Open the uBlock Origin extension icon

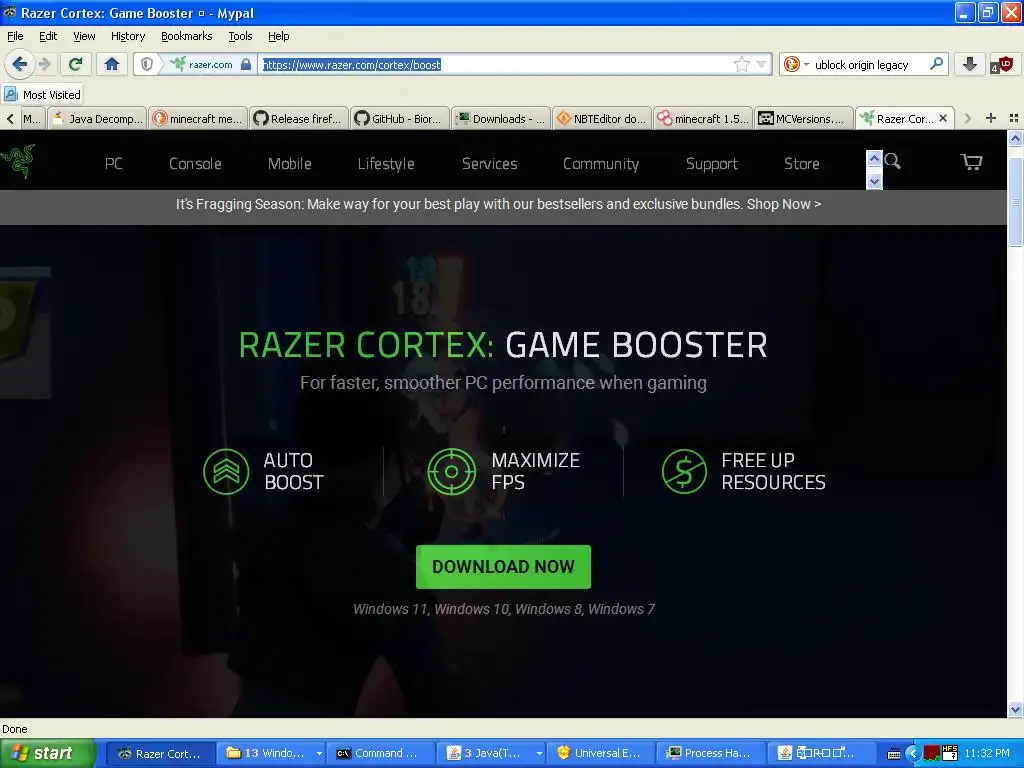[1002, 64]
